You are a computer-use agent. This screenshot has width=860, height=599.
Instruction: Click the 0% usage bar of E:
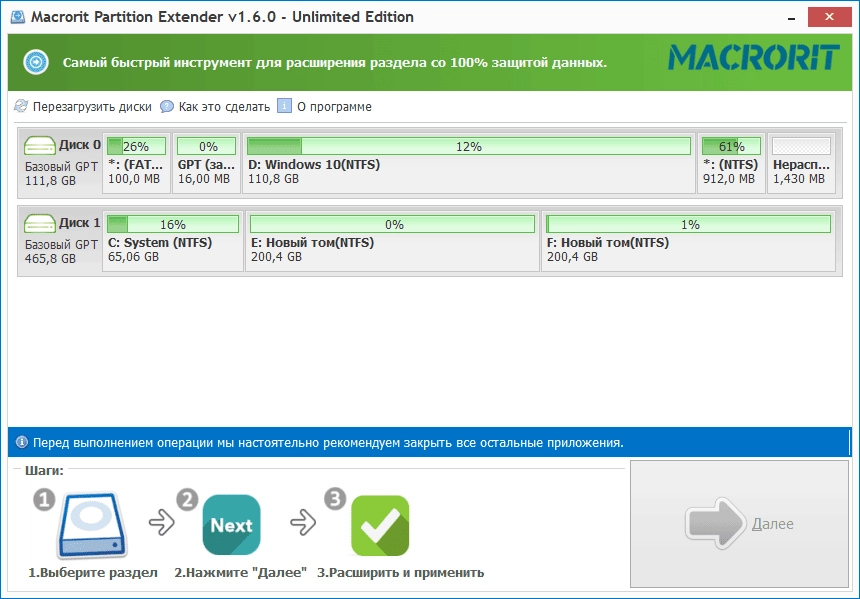pos(392,224)
